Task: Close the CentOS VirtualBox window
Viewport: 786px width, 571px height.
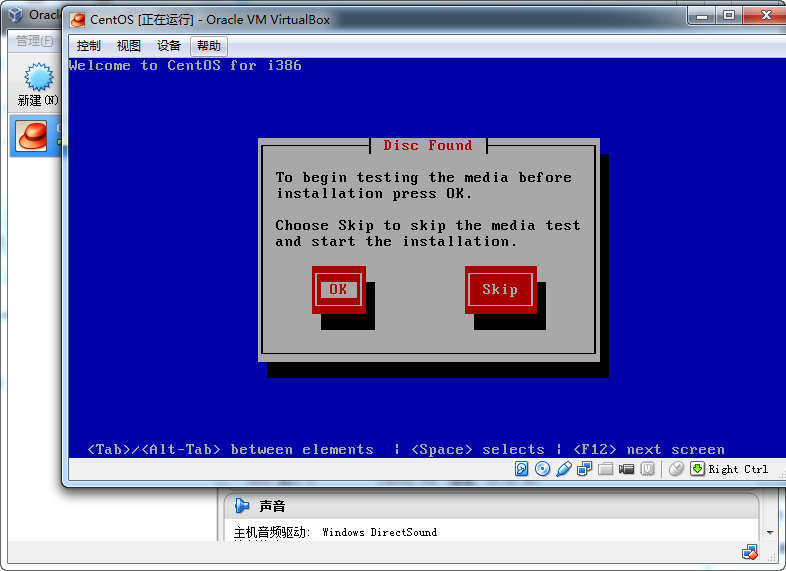Action: [765, 16]
